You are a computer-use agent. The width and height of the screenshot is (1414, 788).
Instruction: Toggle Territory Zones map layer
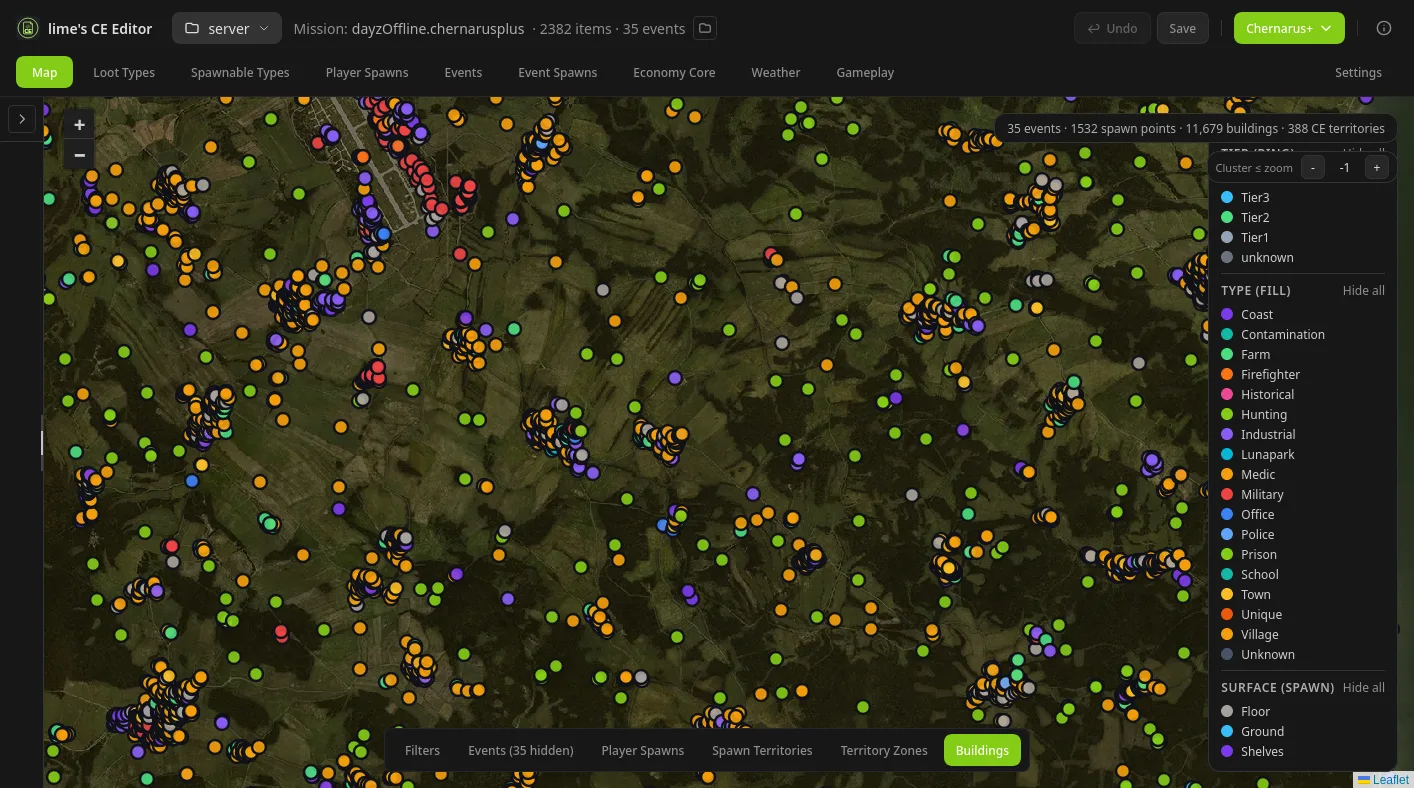[884, 750]
